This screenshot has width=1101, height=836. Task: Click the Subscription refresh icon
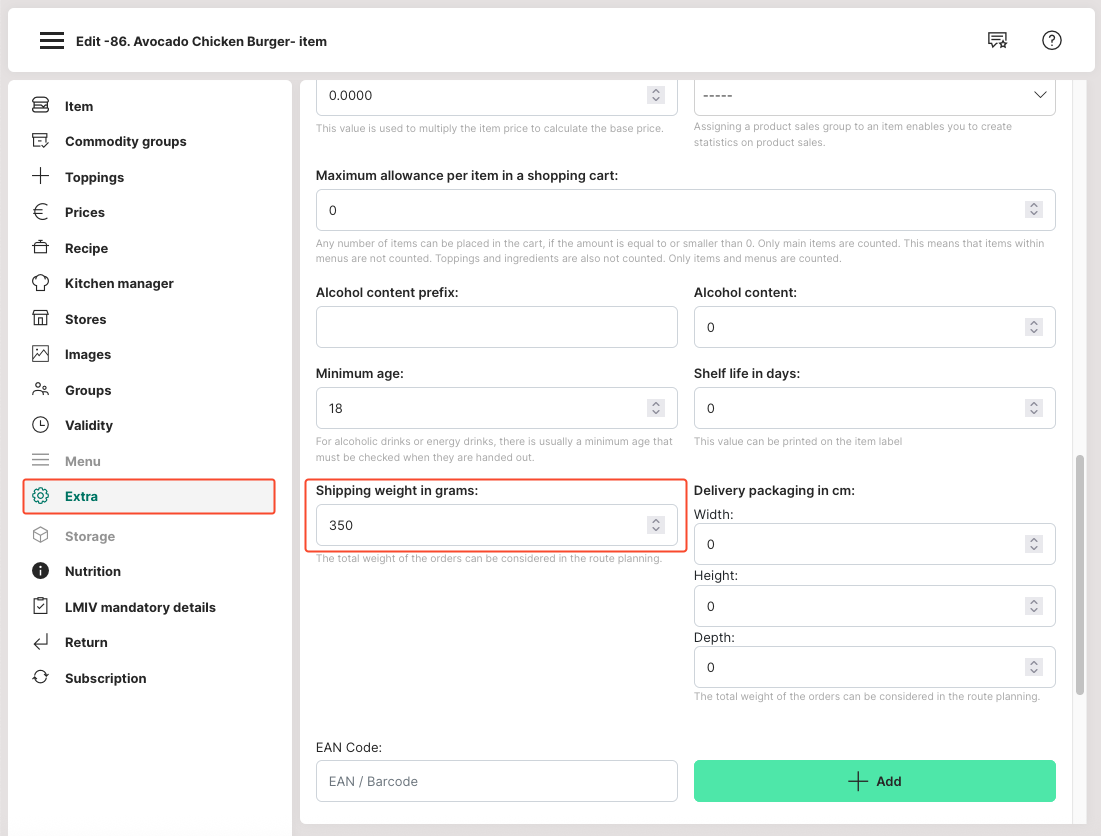[x=40, y=678]
